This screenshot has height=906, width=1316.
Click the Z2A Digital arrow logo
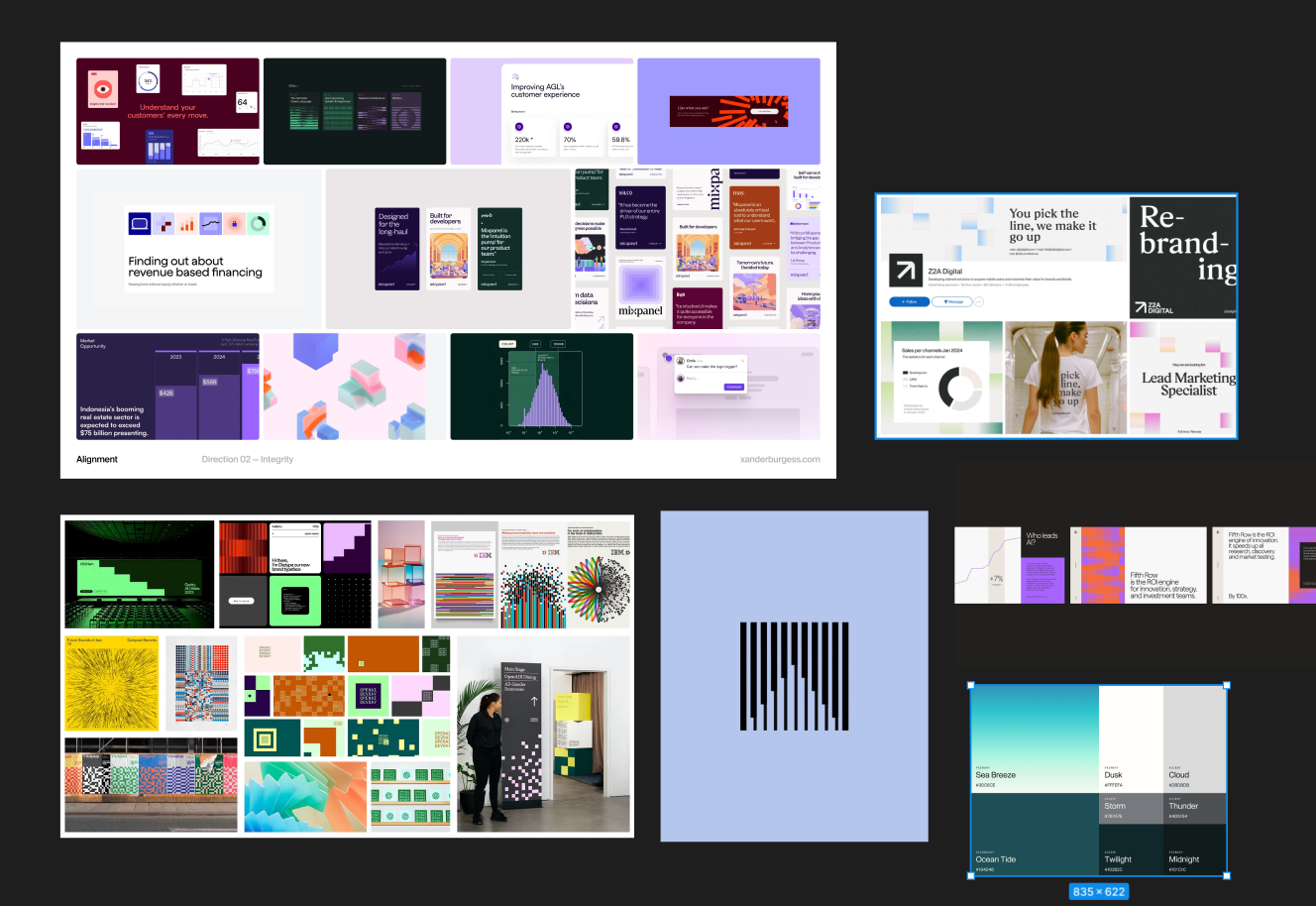coord(905,271)
